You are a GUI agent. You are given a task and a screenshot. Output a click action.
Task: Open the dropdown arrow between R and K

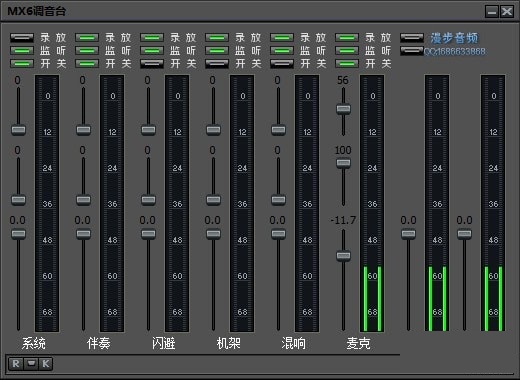click(31, 363)
